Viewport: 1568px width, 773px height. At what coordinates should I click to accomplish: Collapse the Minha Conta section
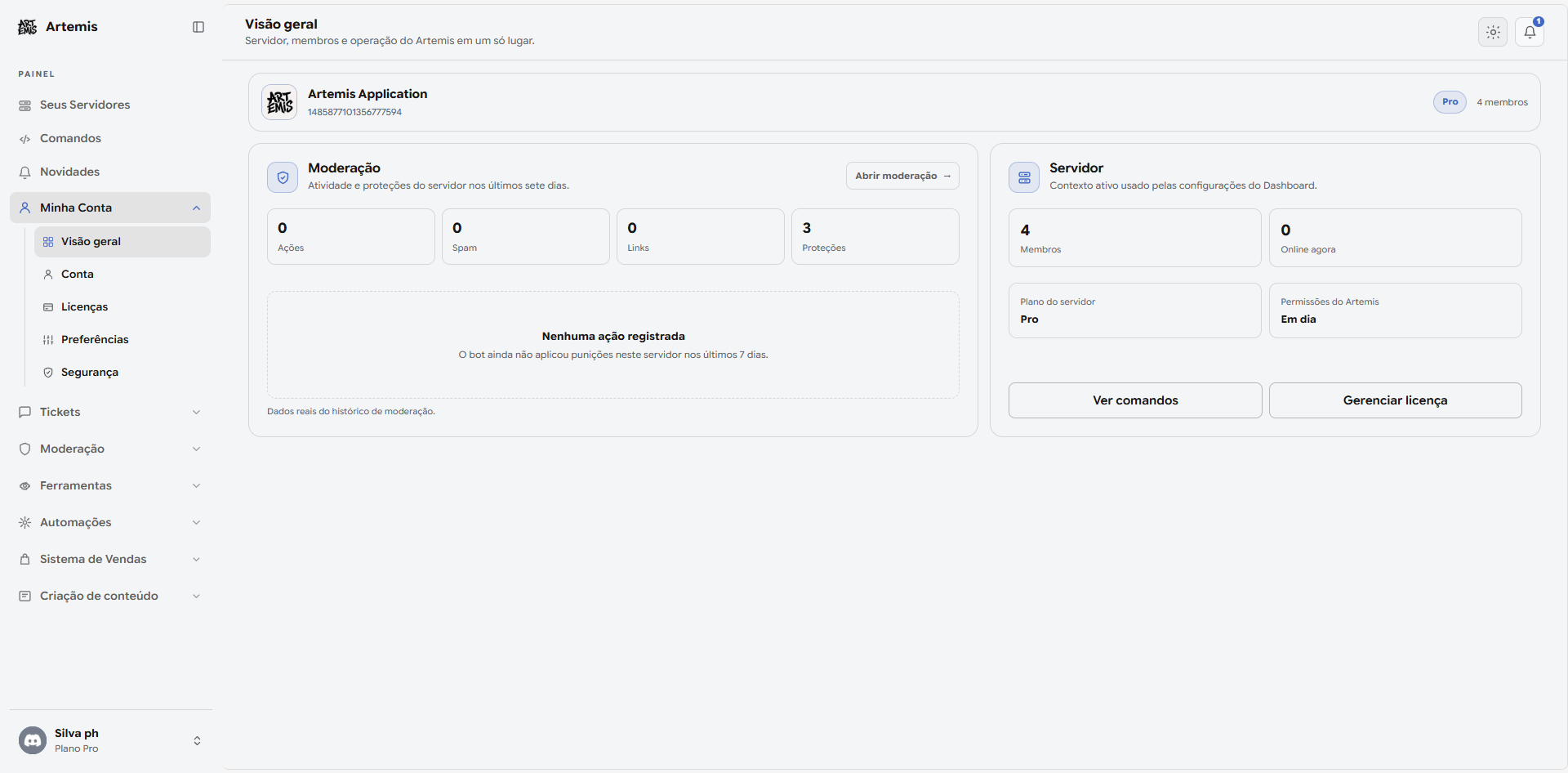(110, 208)
